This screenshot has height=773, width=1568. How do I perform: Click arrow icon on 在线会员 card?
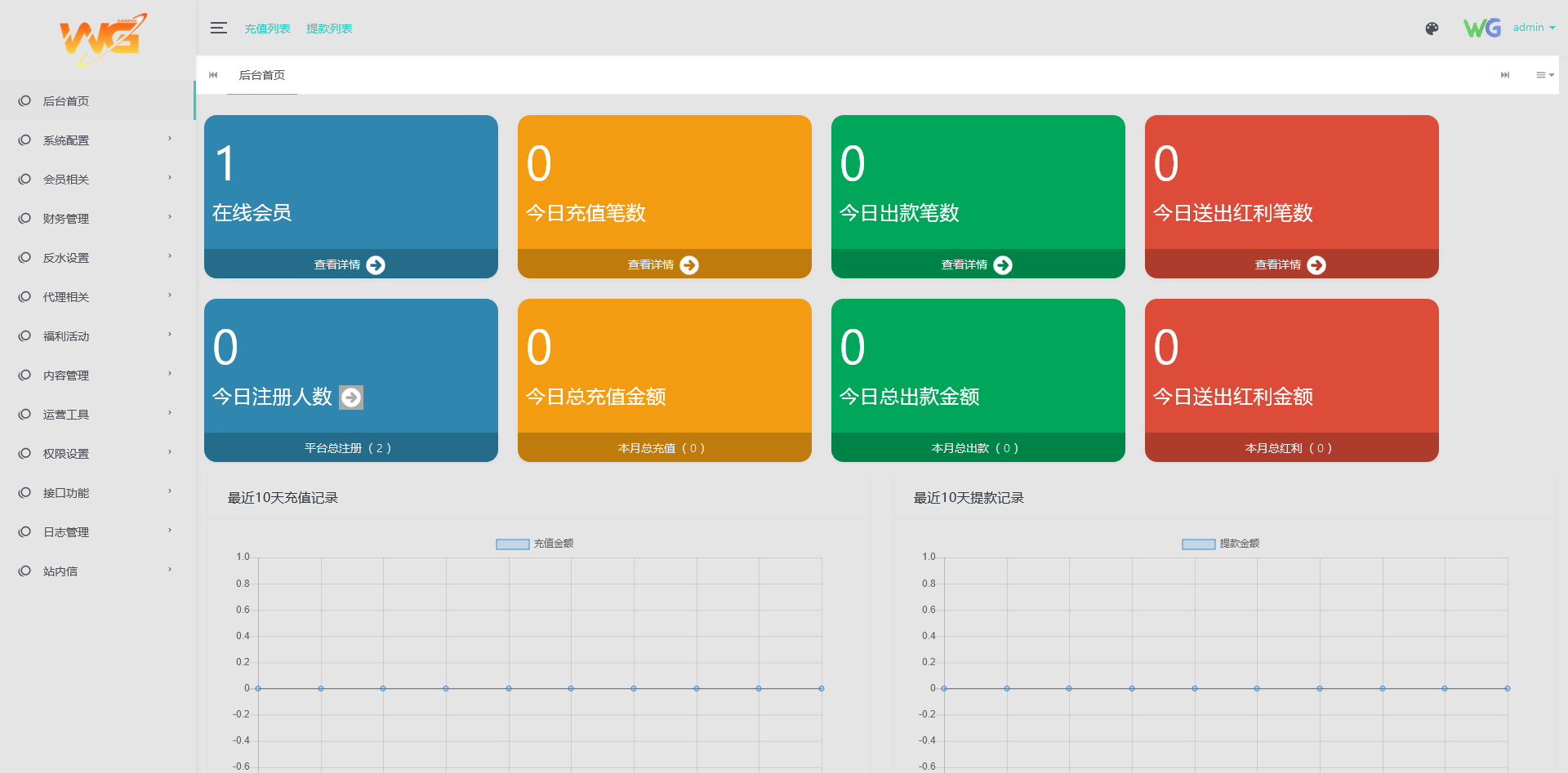click(376, 265)
